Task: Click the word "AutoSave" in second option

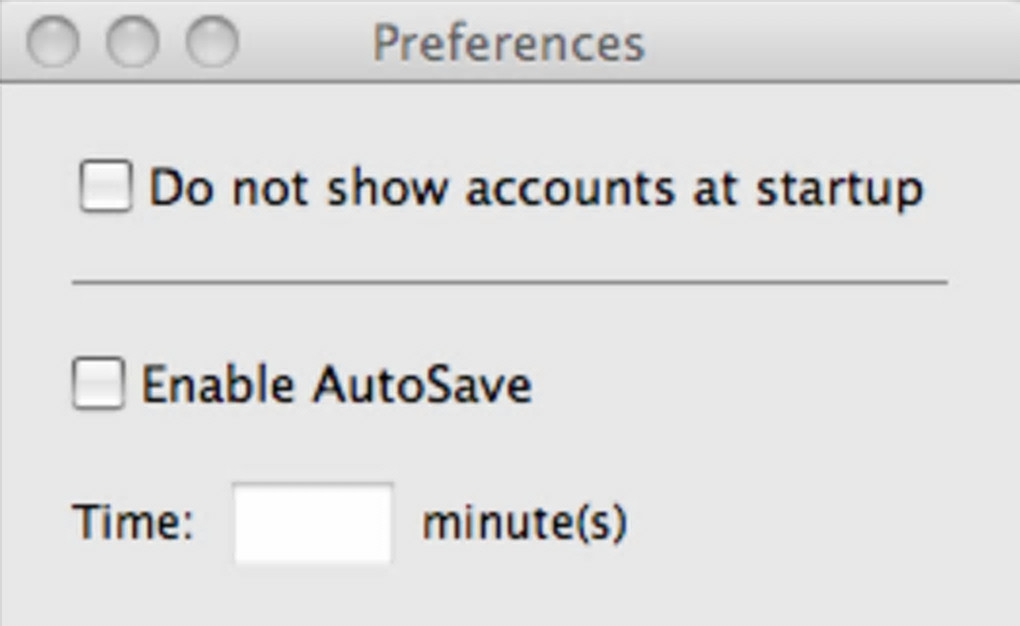Action: coord(421,385)
